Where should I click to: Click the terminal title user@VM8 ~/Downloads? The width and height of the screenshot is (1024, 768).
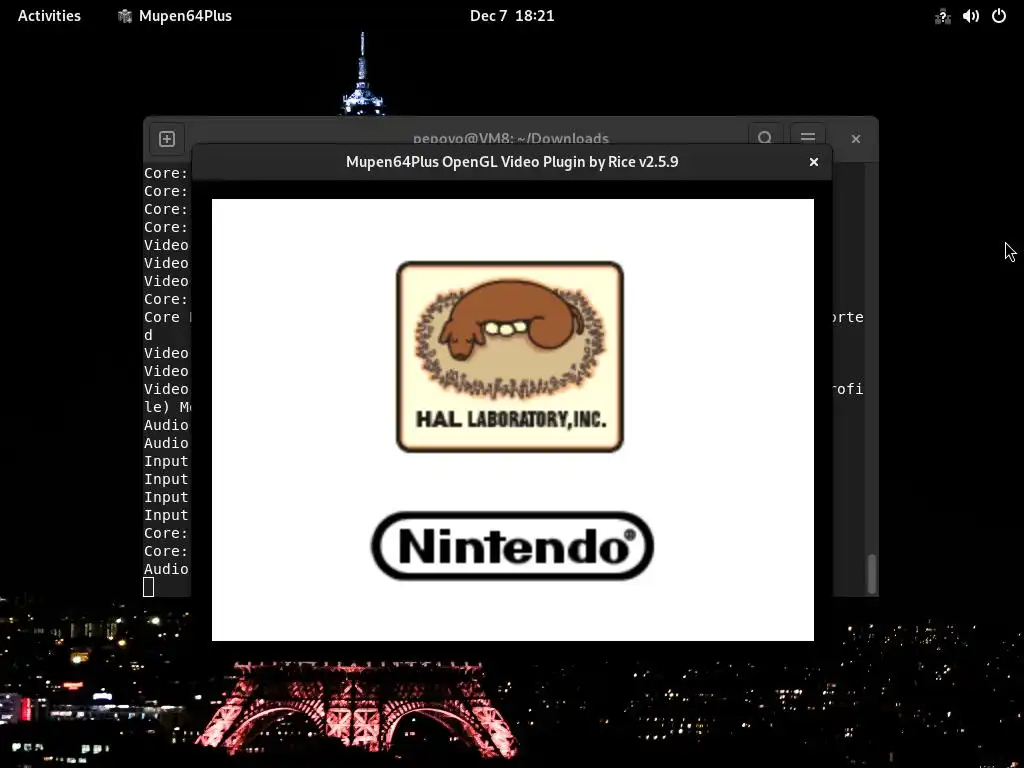(511, 138)
